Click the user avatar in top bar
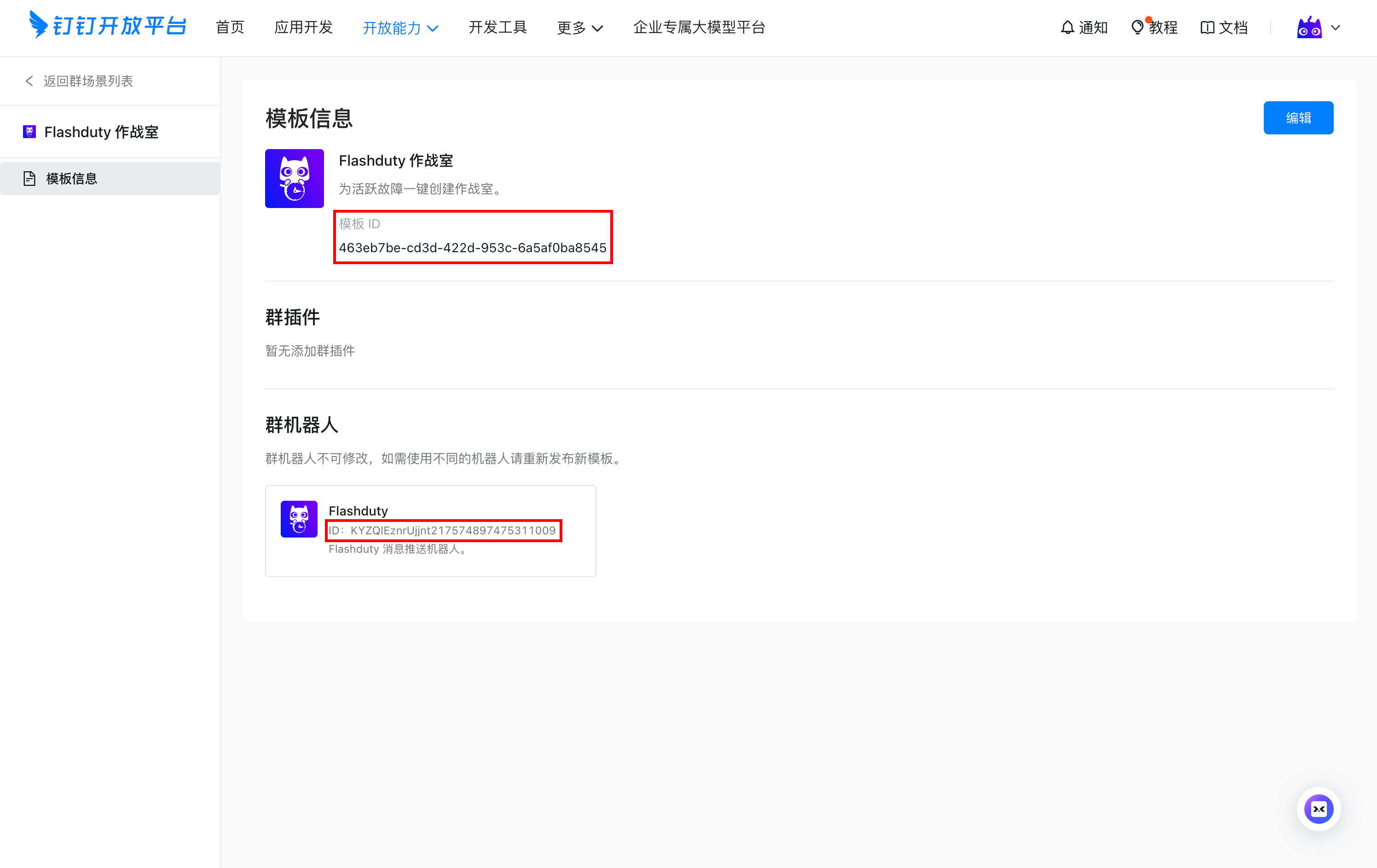The width and height of the screenshot is (1377, 868). point(1309,28)
